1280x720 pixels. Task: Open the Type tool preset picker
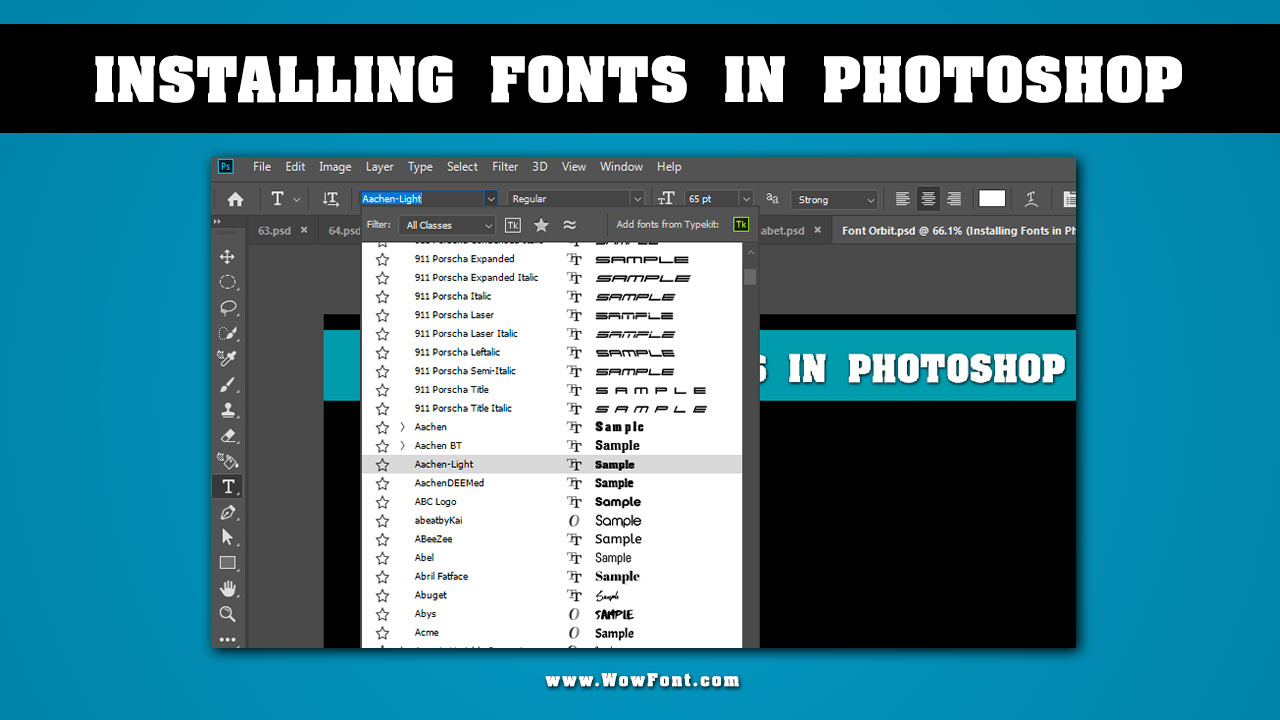pos(285,199)
